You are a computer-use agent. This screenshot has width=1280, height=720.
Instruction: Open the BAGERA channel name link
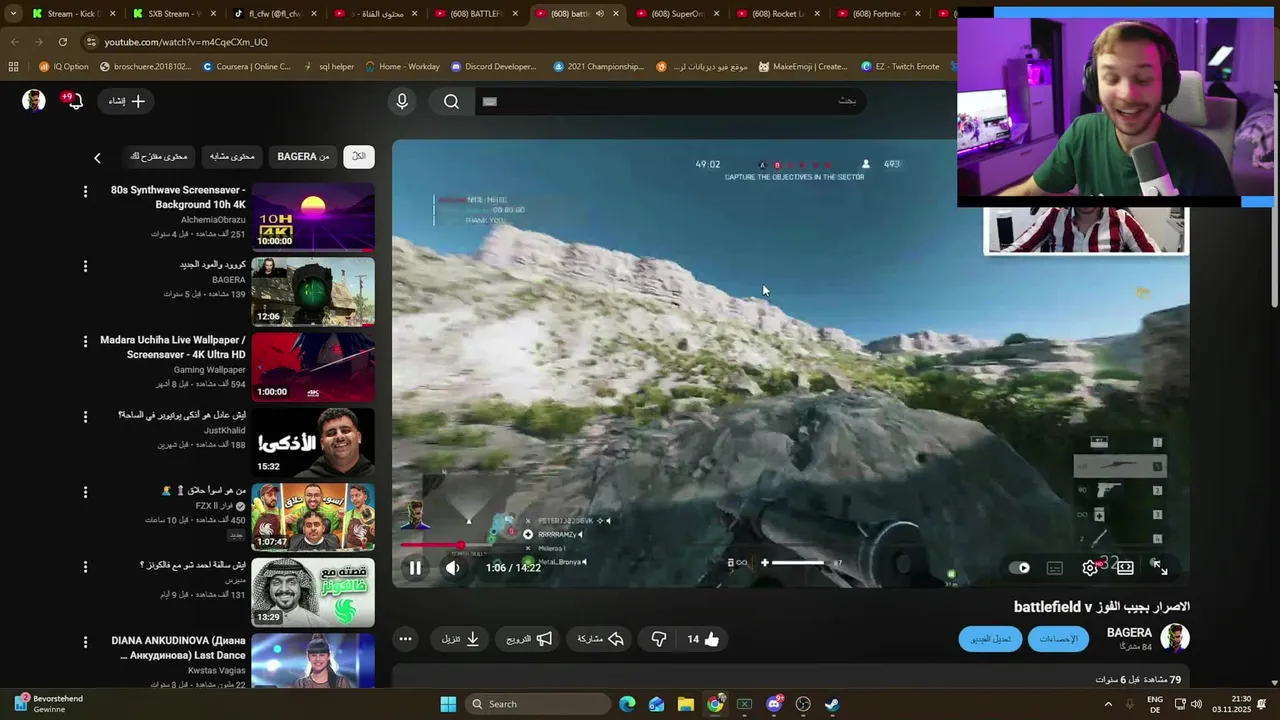pos(1129,633)
